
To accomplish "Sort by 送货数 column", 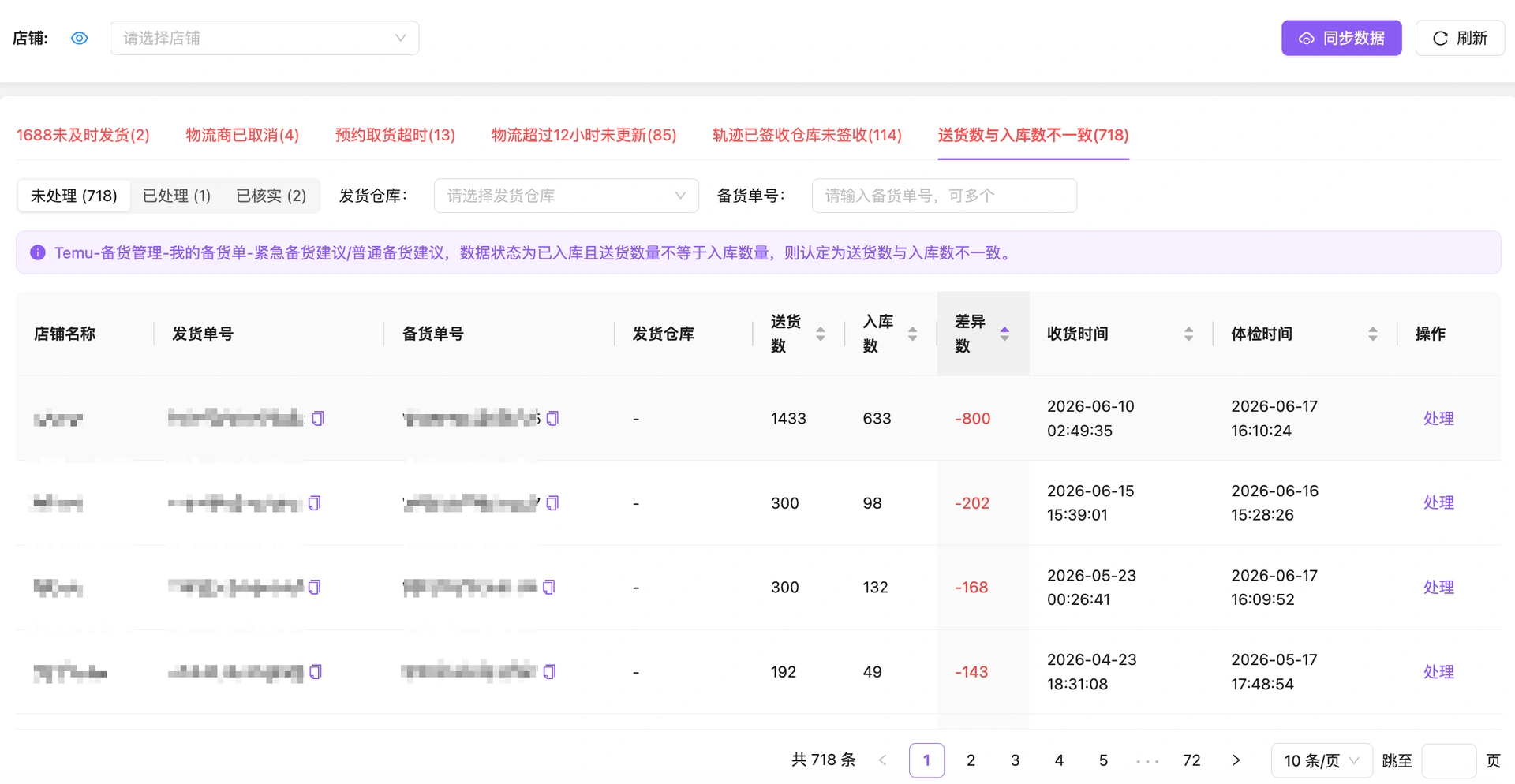I will pyautogui.click(x=821, y=334).
